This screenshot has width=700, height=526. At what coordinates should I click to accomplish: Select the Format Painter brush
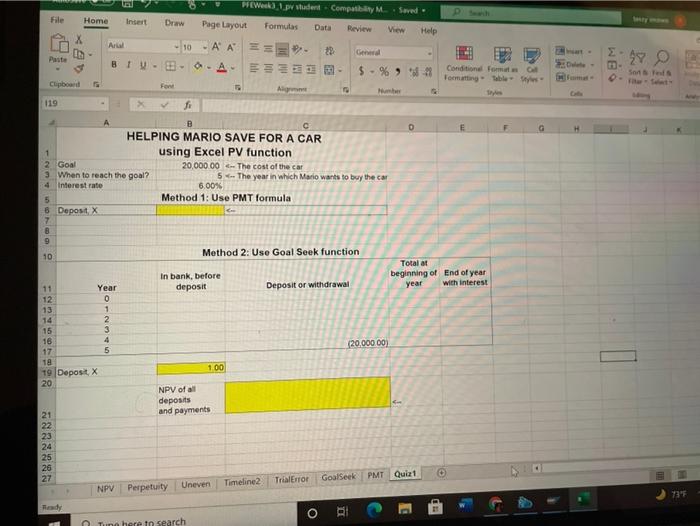click(x=79, y=68)
